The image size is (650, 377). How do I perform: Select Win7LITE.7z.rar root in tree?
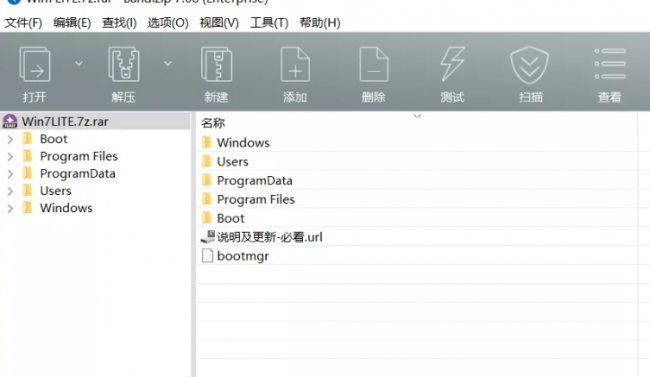[x=65, y=122]
